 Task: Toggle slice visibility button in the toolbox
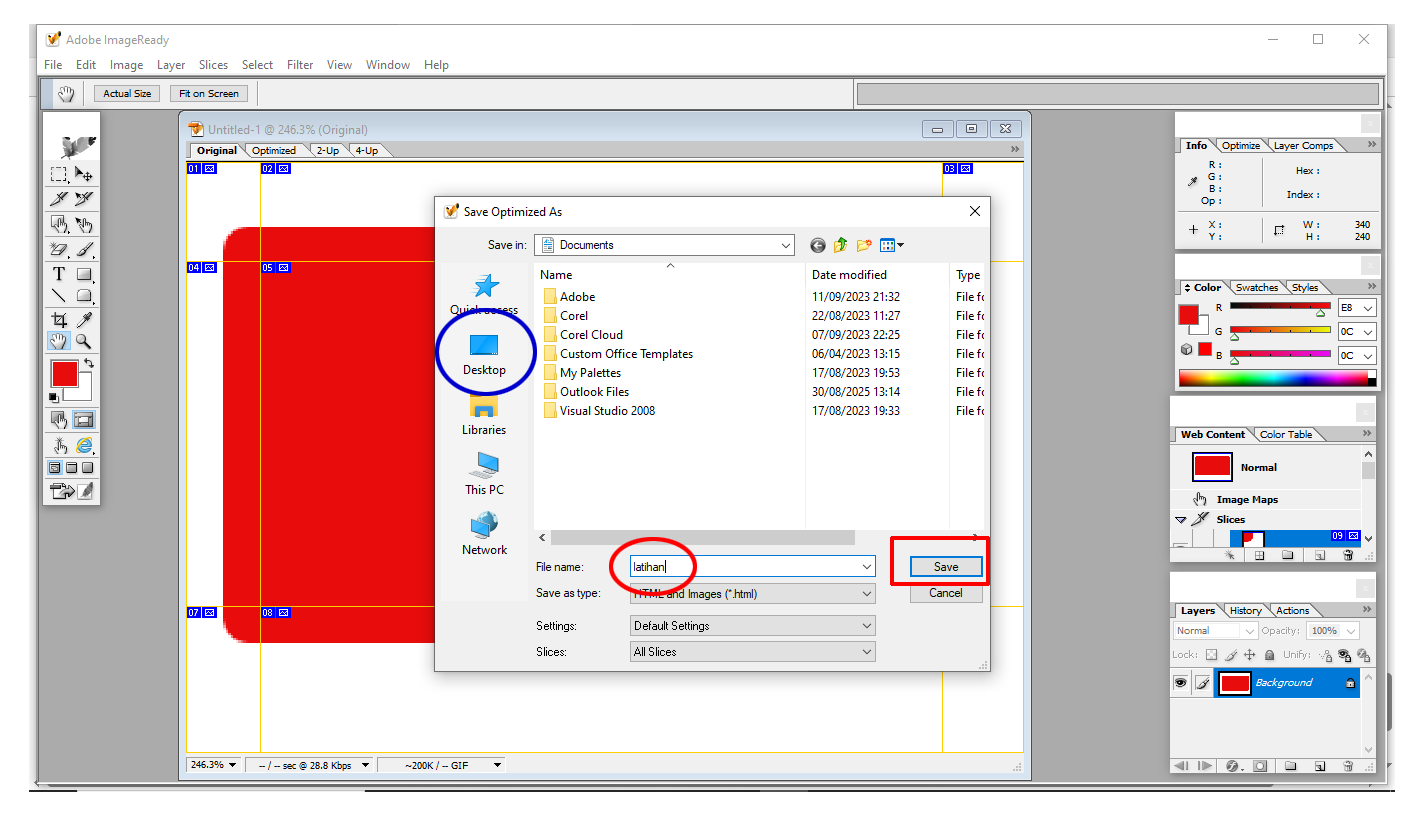coord(84,420)
